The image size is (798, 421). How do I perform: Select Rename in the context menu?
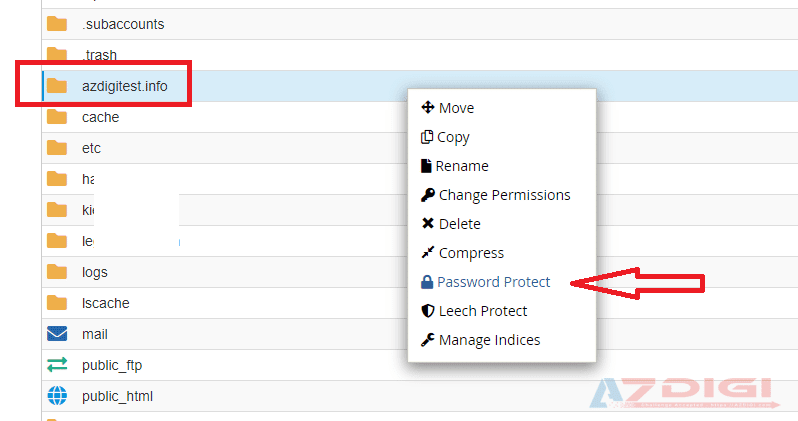pos(461,166)
